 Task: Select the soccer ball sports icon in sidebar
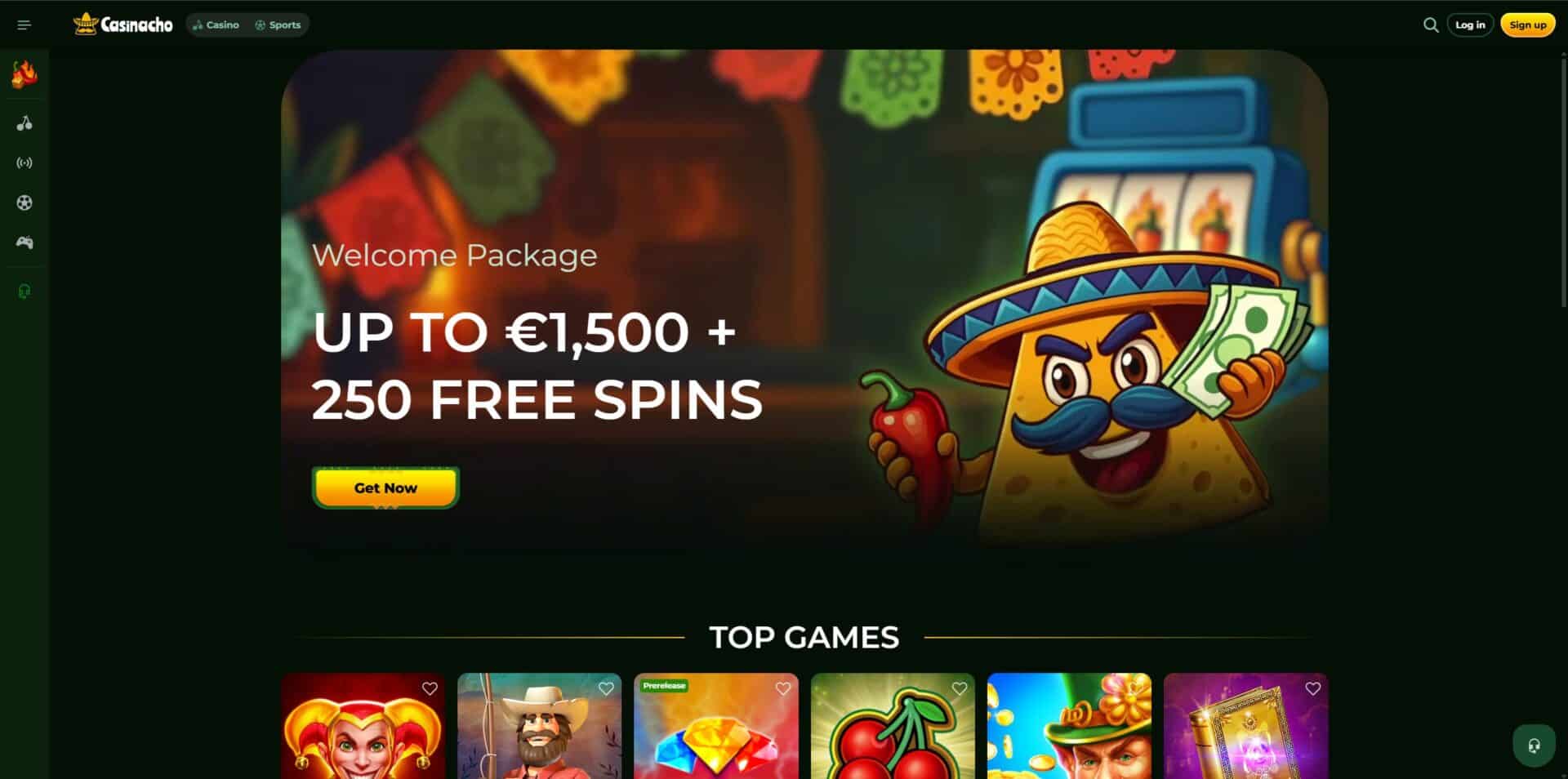24,203
